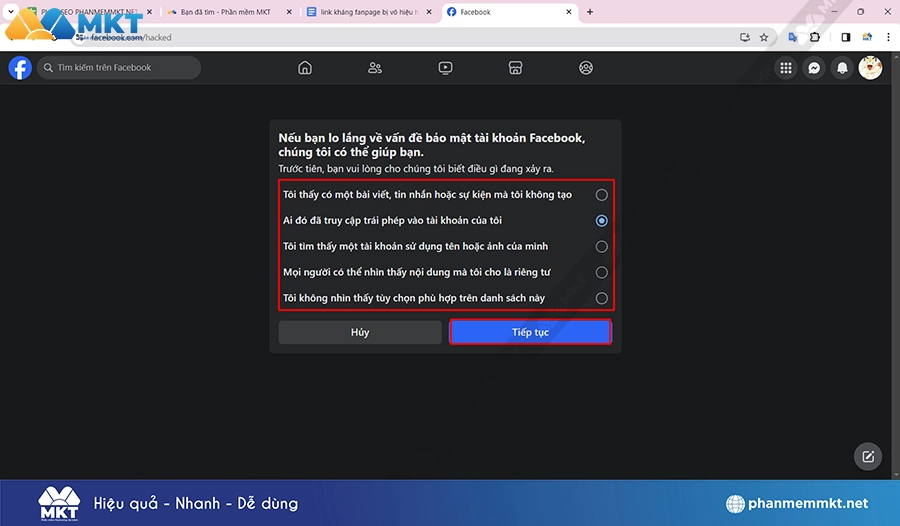Click the profile extension icon in Chrome toolbar

click(867, 37)
